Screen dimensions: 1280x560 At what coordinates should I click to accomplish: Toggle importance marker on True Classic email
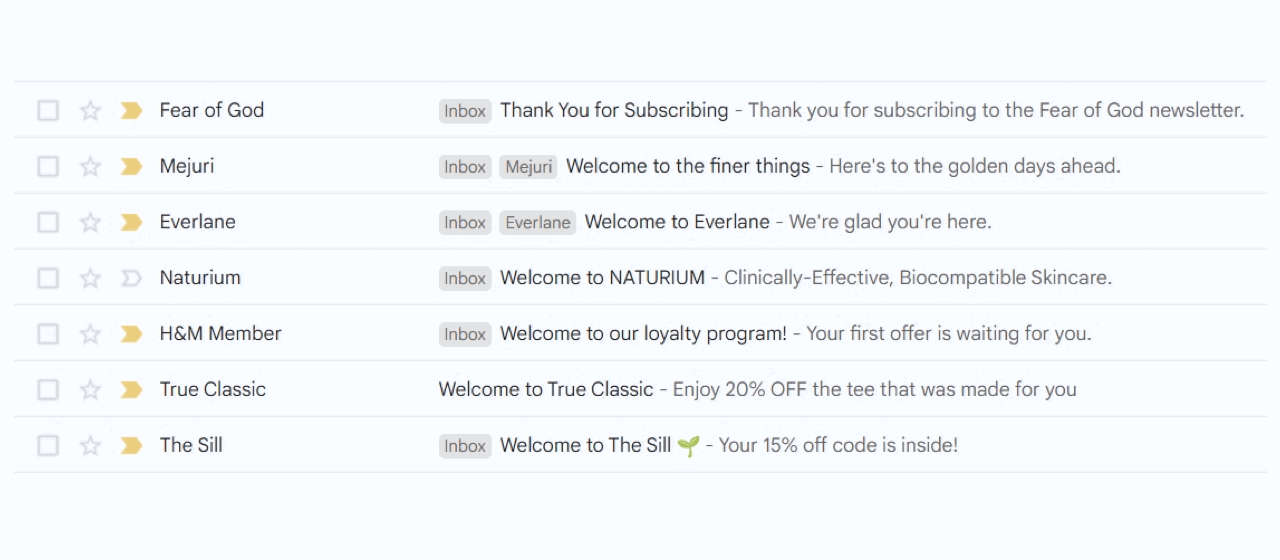click(x=131, y=390)
